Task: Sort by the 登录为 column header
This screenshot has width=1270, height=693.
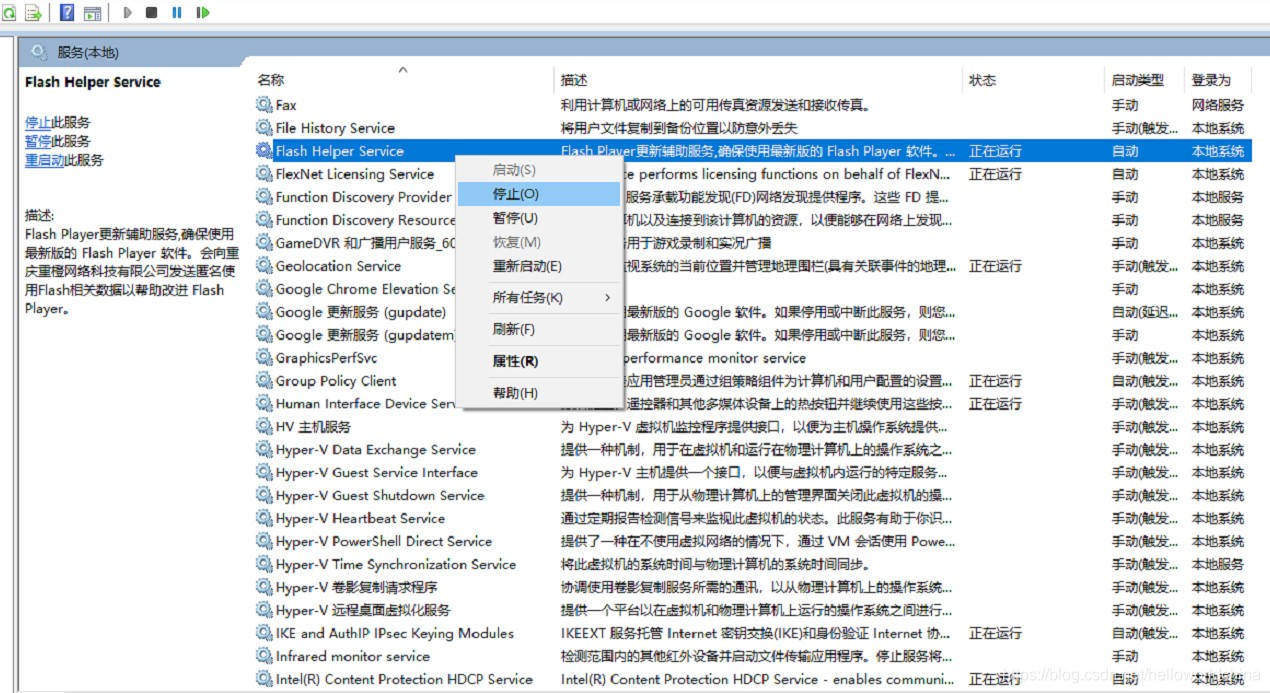Action: pos(1211,80)
